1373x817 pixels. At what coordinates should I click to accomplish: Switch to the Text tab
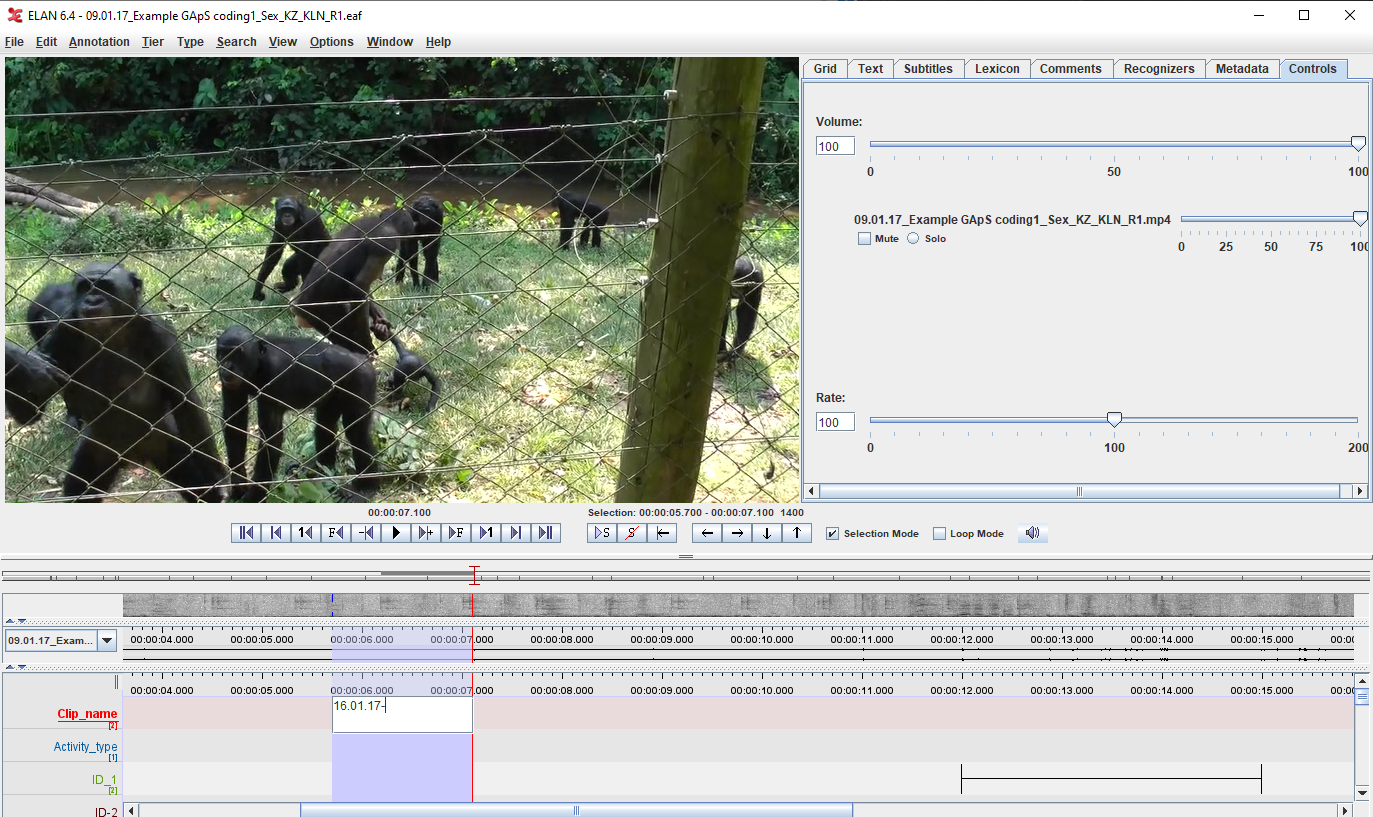(870, 69)
